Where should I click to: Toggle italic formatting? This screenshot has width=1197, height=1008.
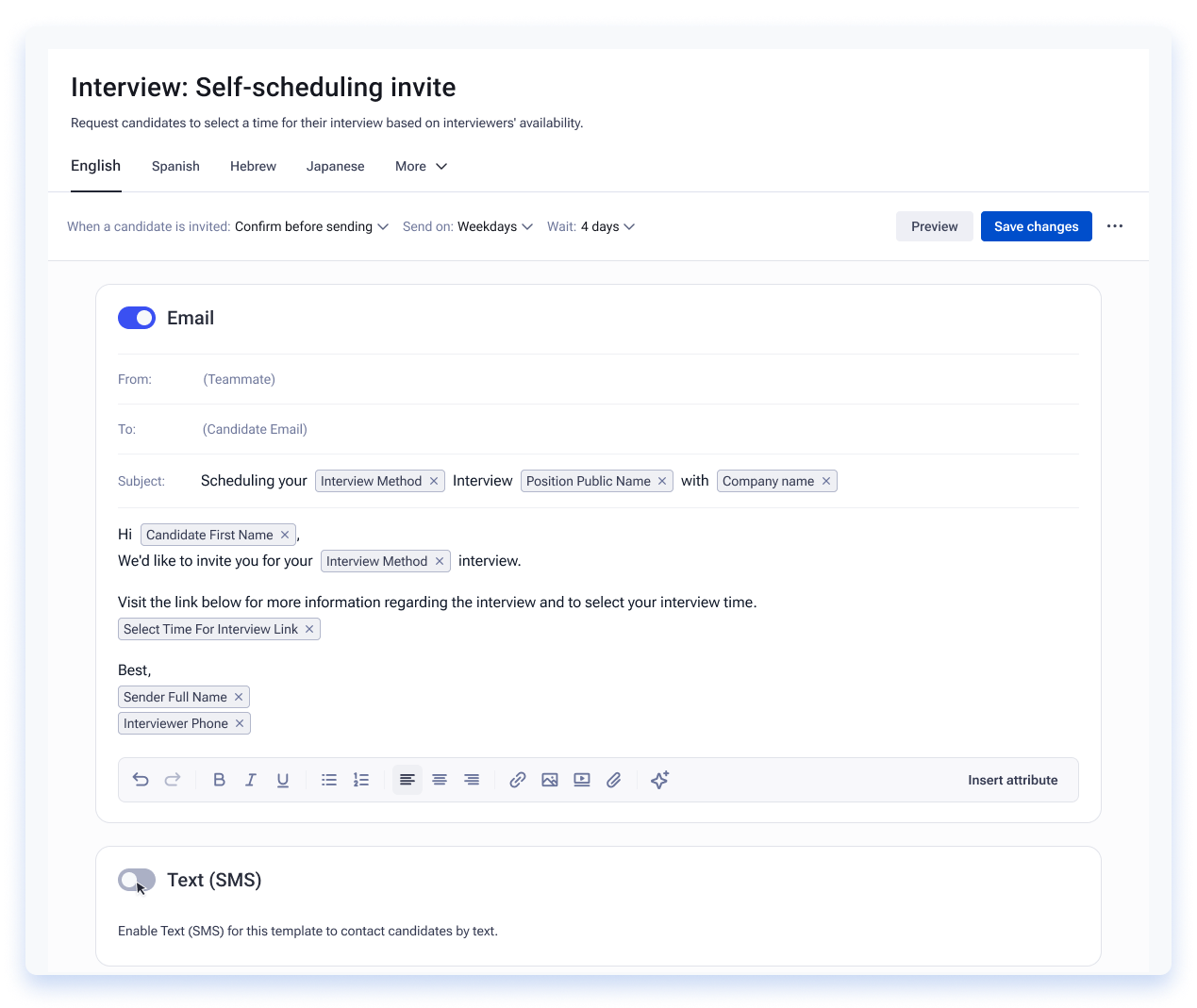point(251,780)
